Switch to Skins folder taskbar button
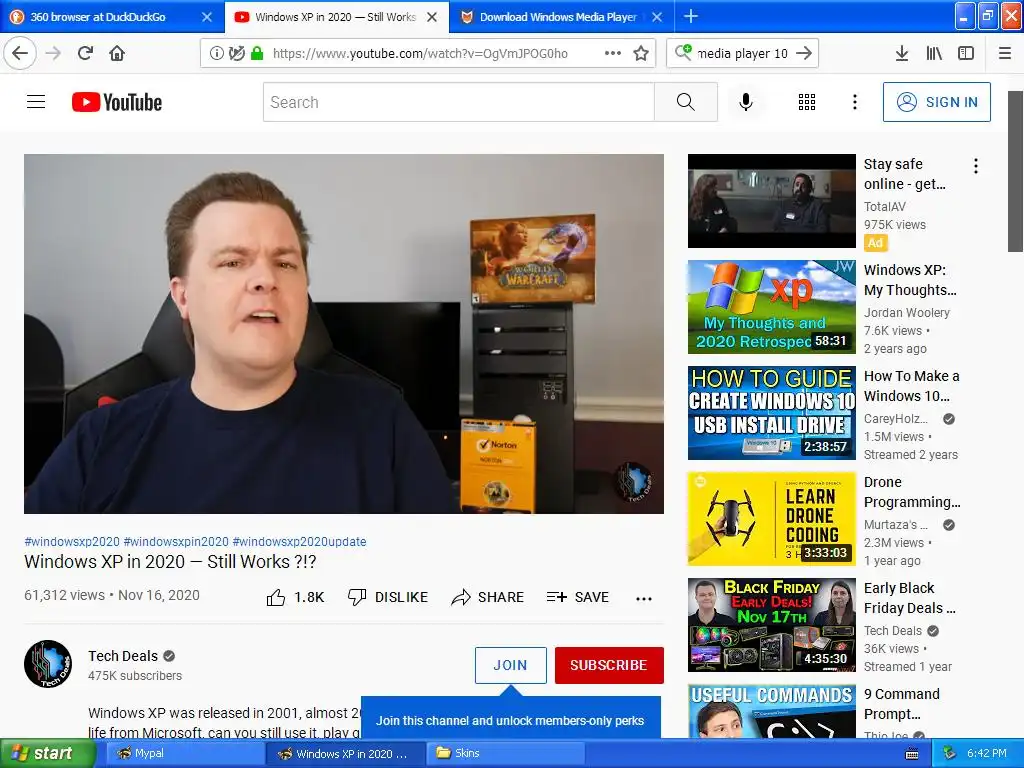This screenshot has width=1024, height=768. point(505,753)
